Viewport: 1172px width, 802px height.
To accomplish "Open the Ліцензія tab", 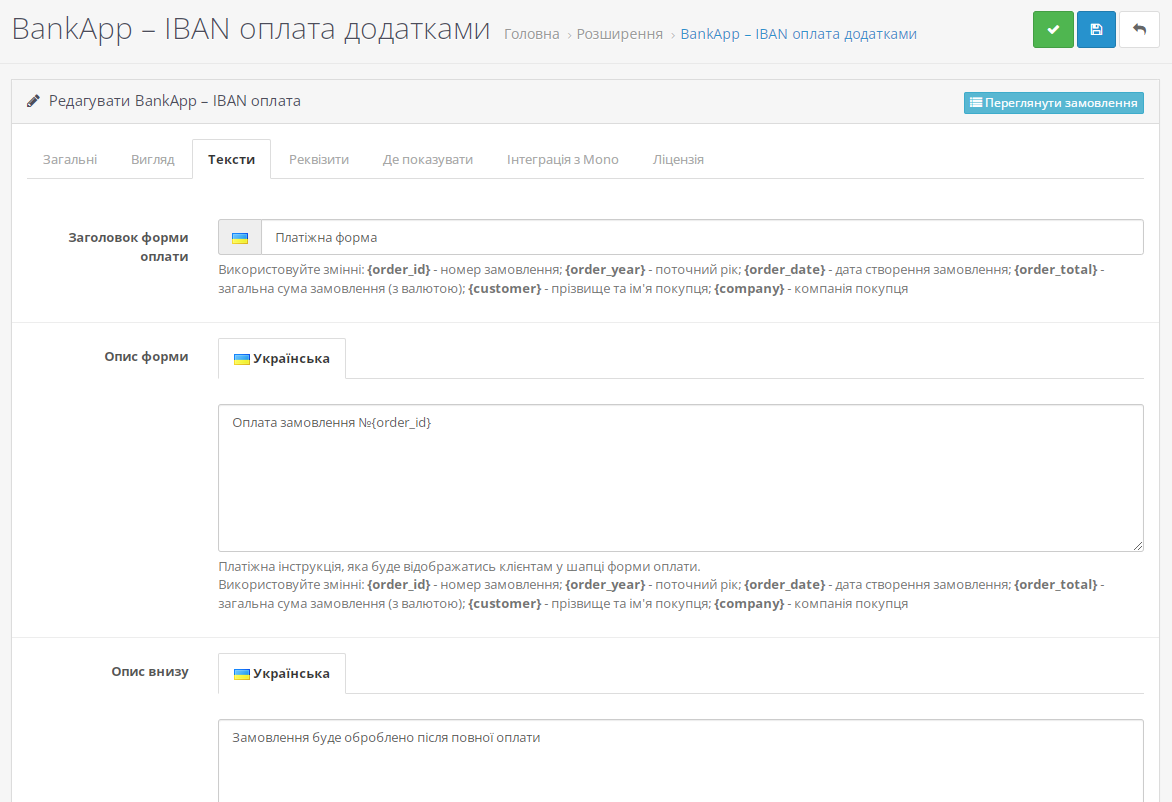I will tap(678, 160).
